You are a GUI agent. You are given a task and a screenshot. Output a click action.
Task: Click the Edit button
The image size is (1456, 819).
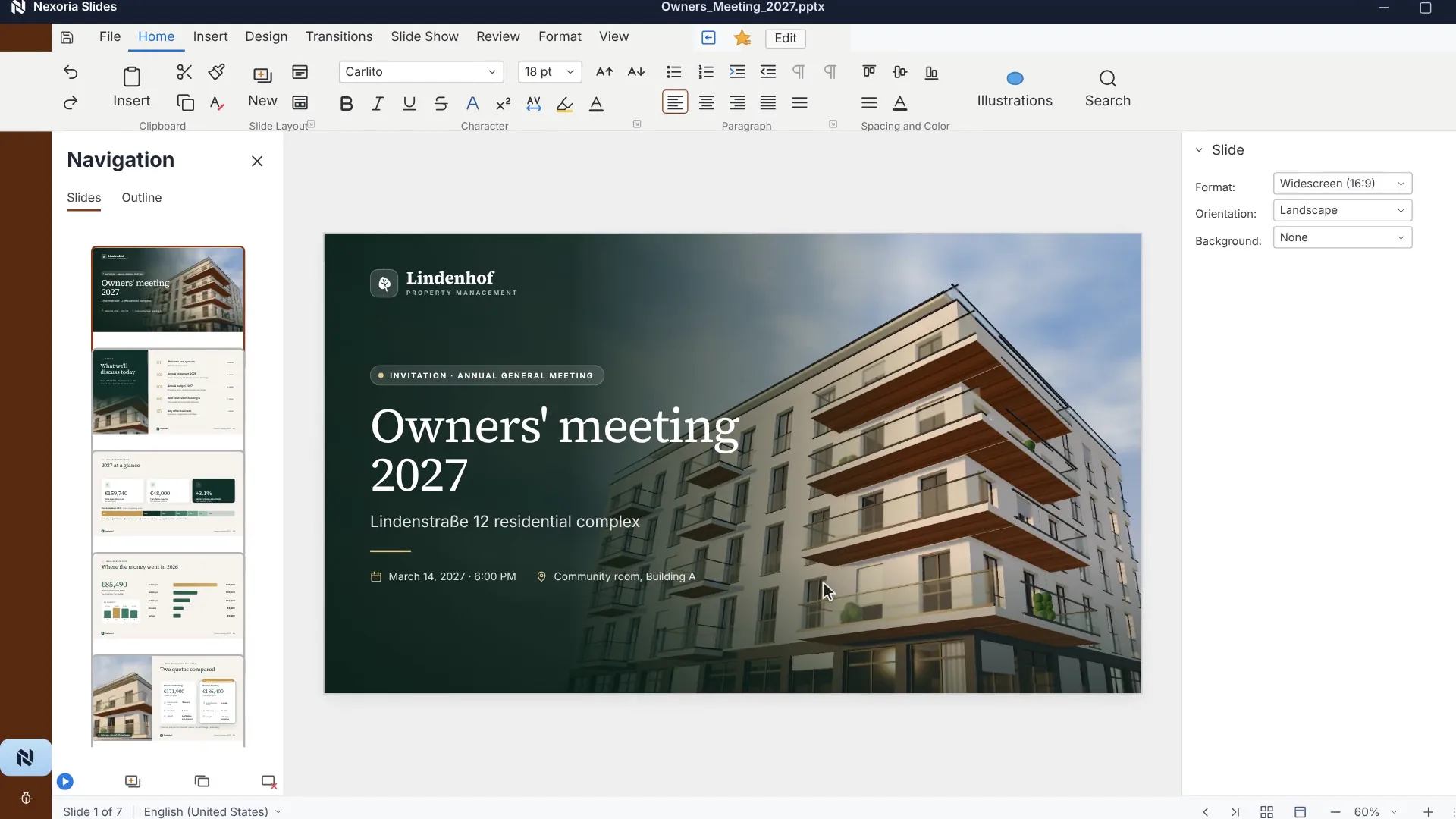[786, 39]
